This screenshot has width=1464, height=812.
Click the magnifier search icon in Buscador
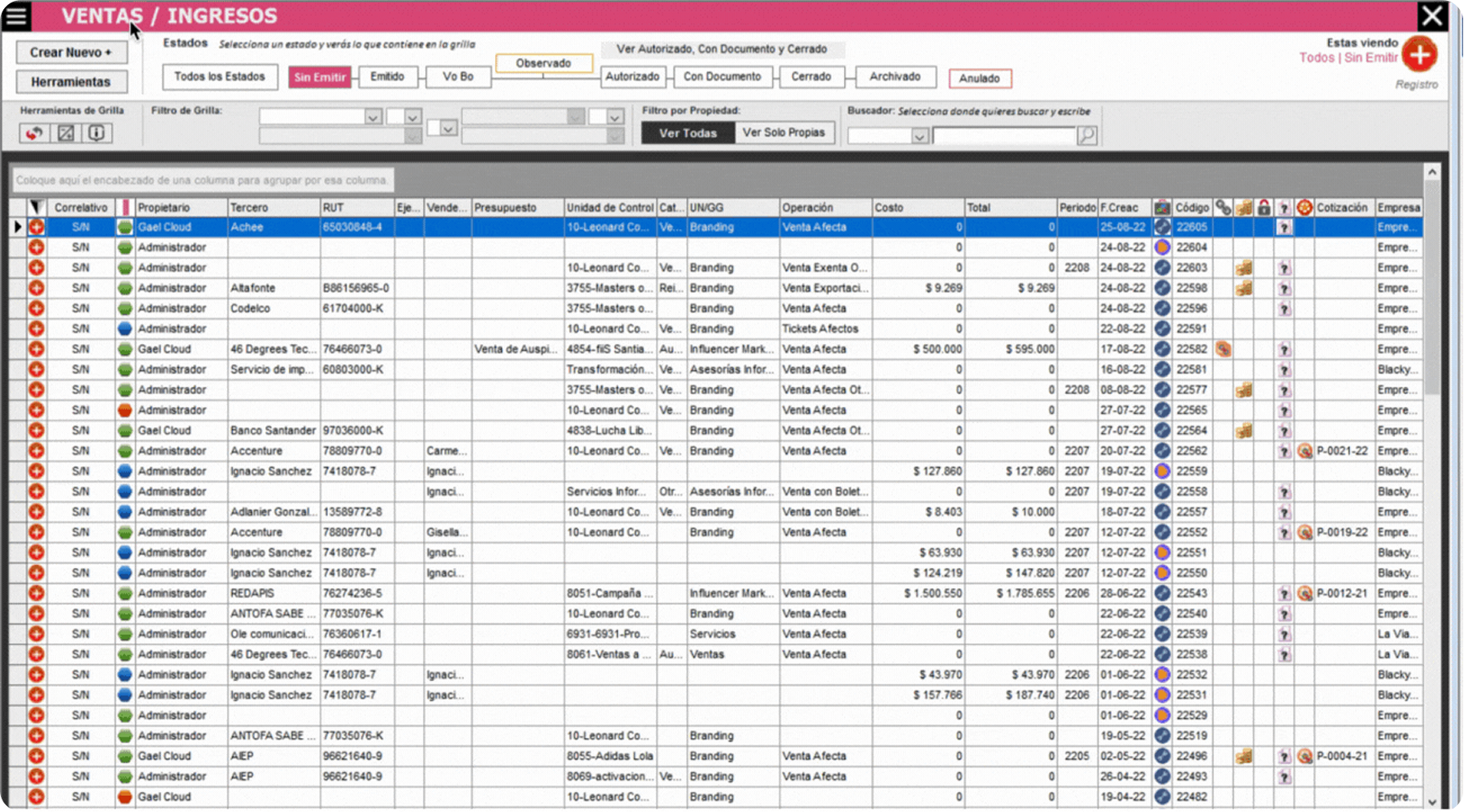(1087, 135)
